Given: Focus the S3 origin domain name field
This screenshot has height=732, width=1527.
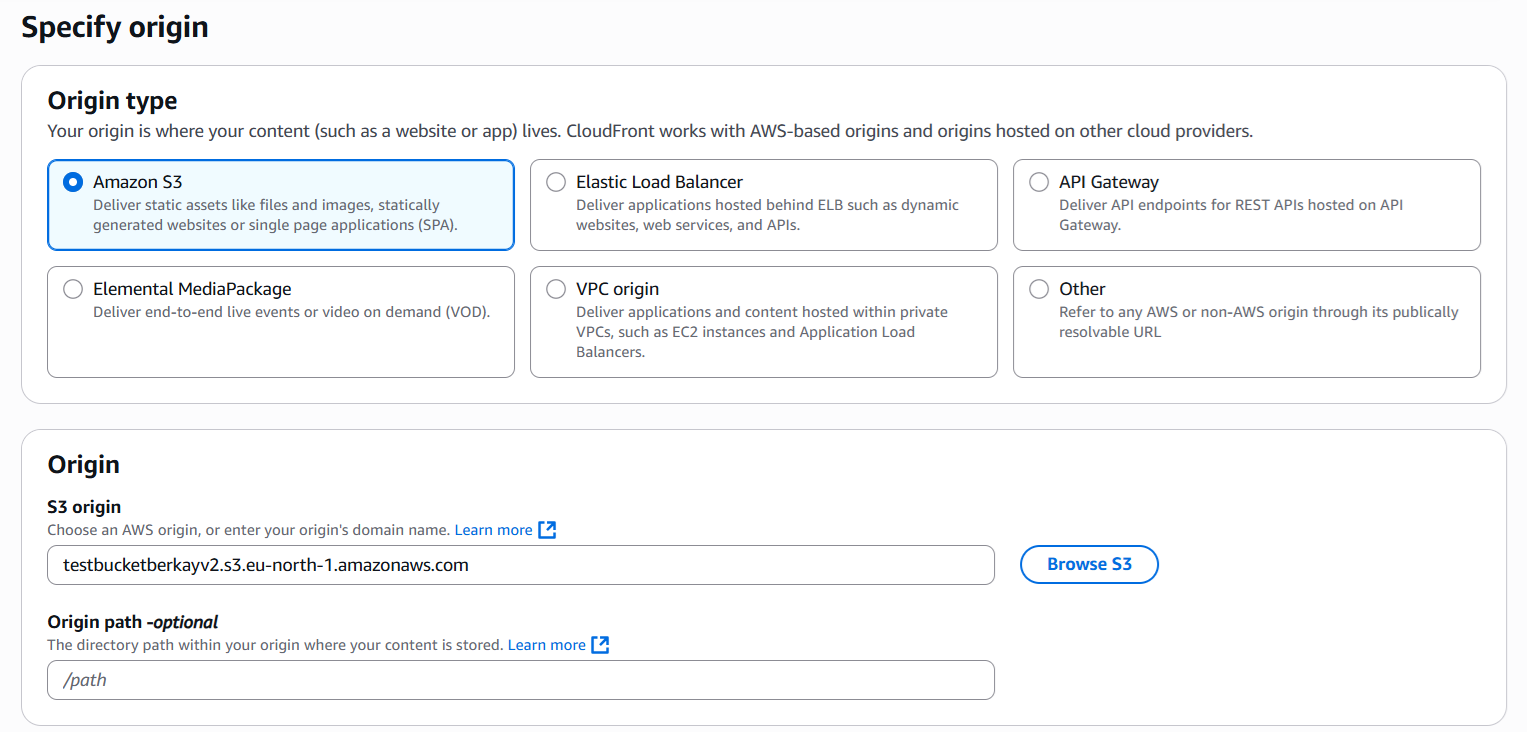Looking at the screenshot, I should (x=520, y=565).
